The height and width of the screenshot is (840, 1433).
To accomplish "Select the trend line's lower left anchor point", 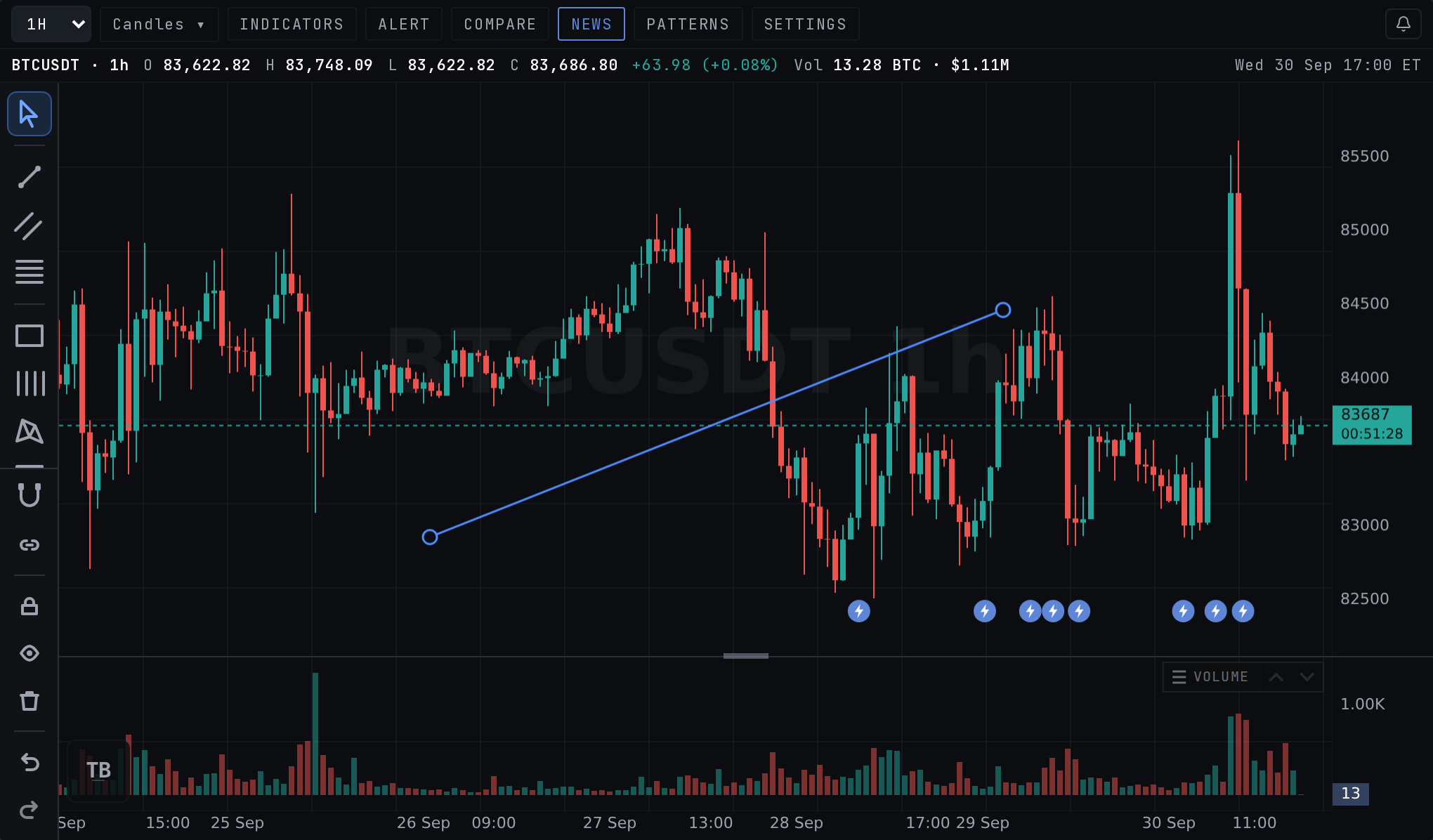I will click(x=430, y=537).
